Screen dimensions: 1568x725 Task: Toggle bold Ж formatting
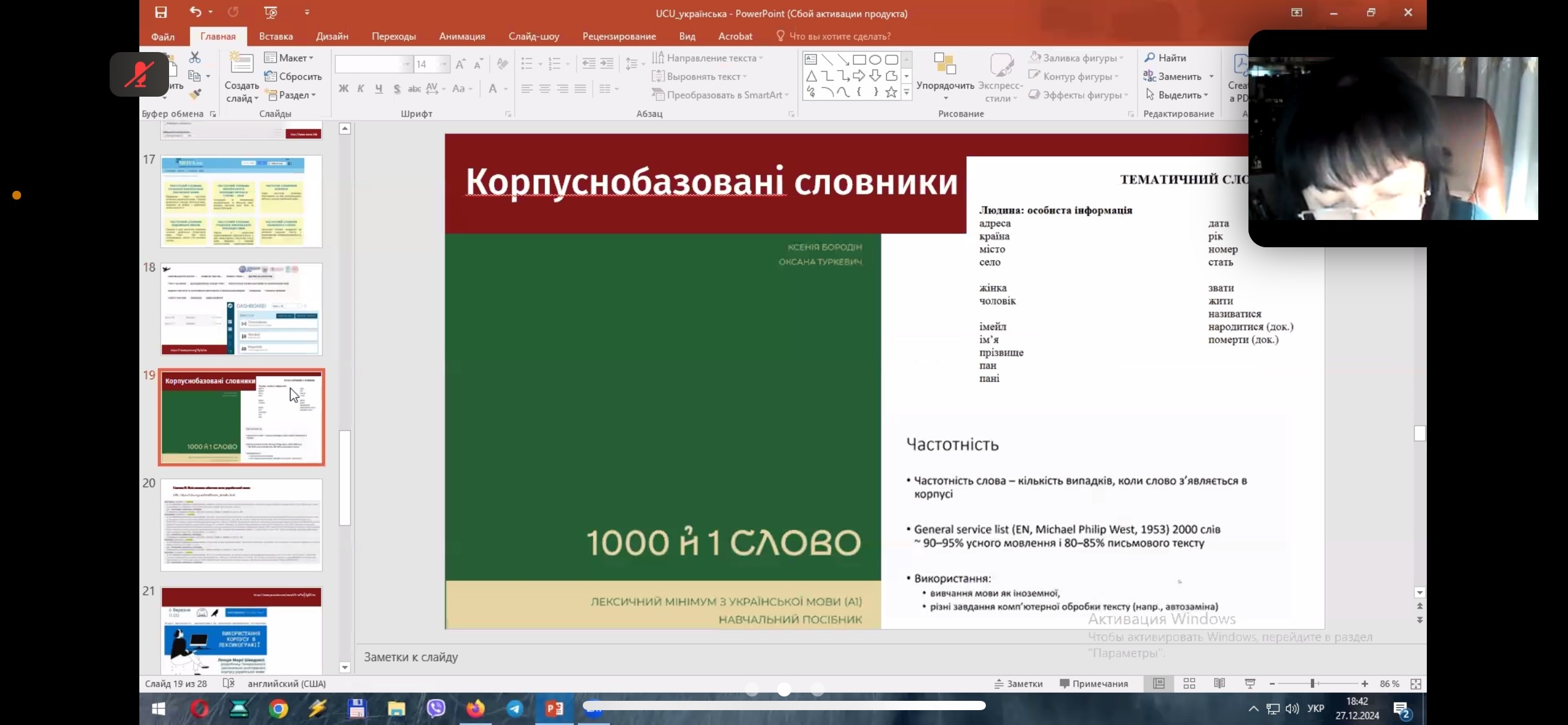[343, 89]
